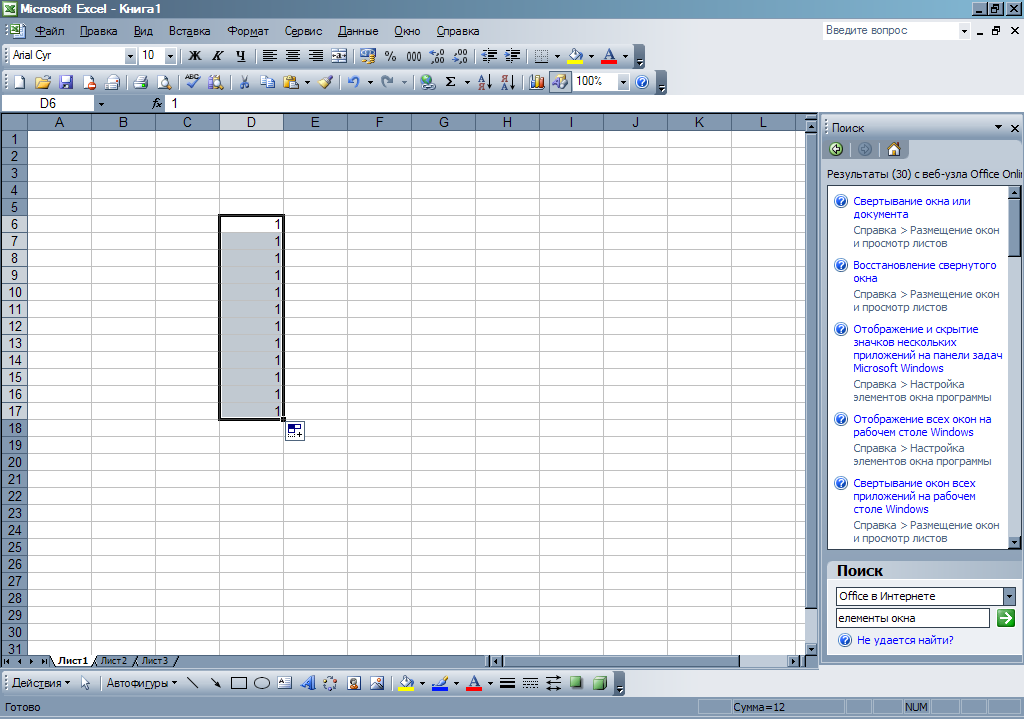Apply thousands separator (000) format

pos(413,56)
